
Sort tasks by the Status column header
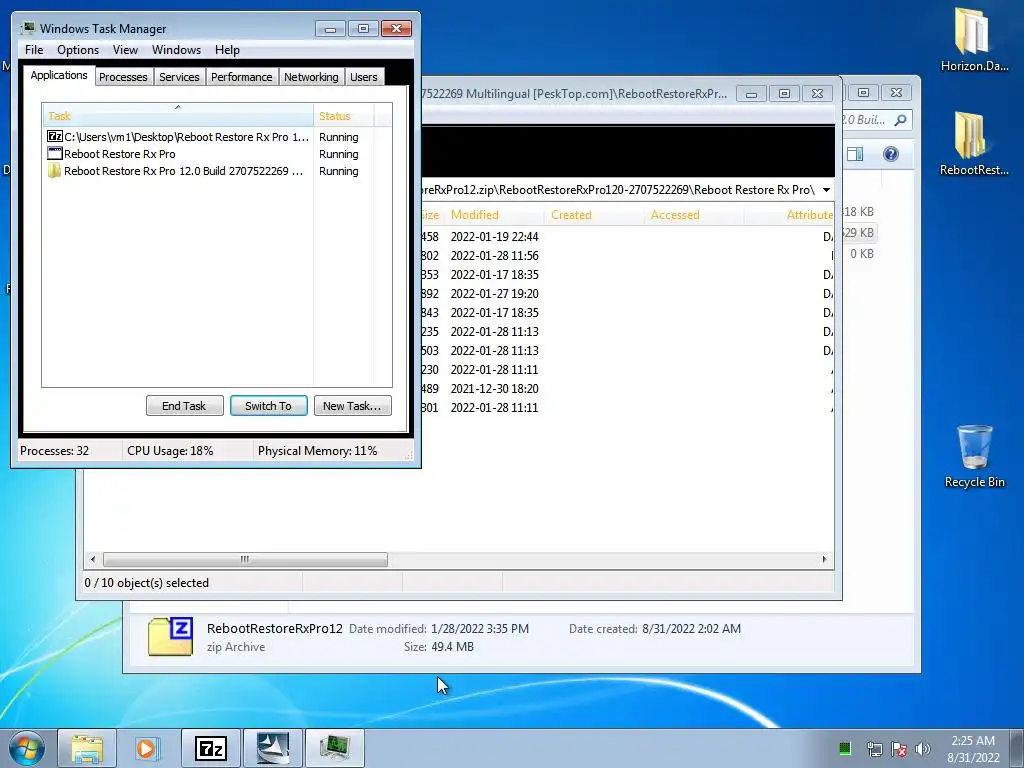click(344, 116)
